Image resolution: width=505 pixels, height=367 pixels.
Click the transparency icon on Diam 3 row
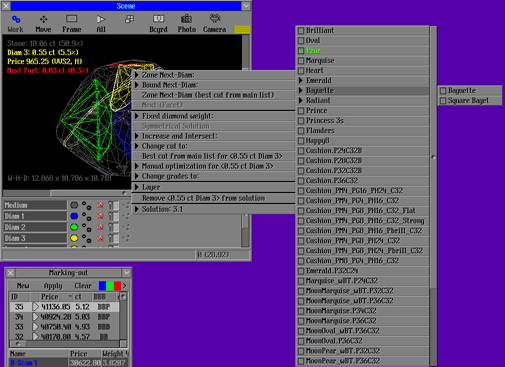[x=113, y=238]
